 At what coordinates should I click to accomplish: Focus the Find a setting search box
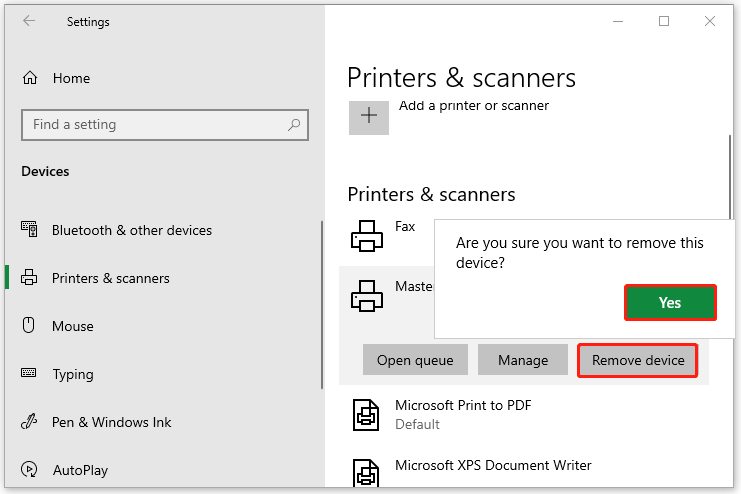(x=164, y=125)
